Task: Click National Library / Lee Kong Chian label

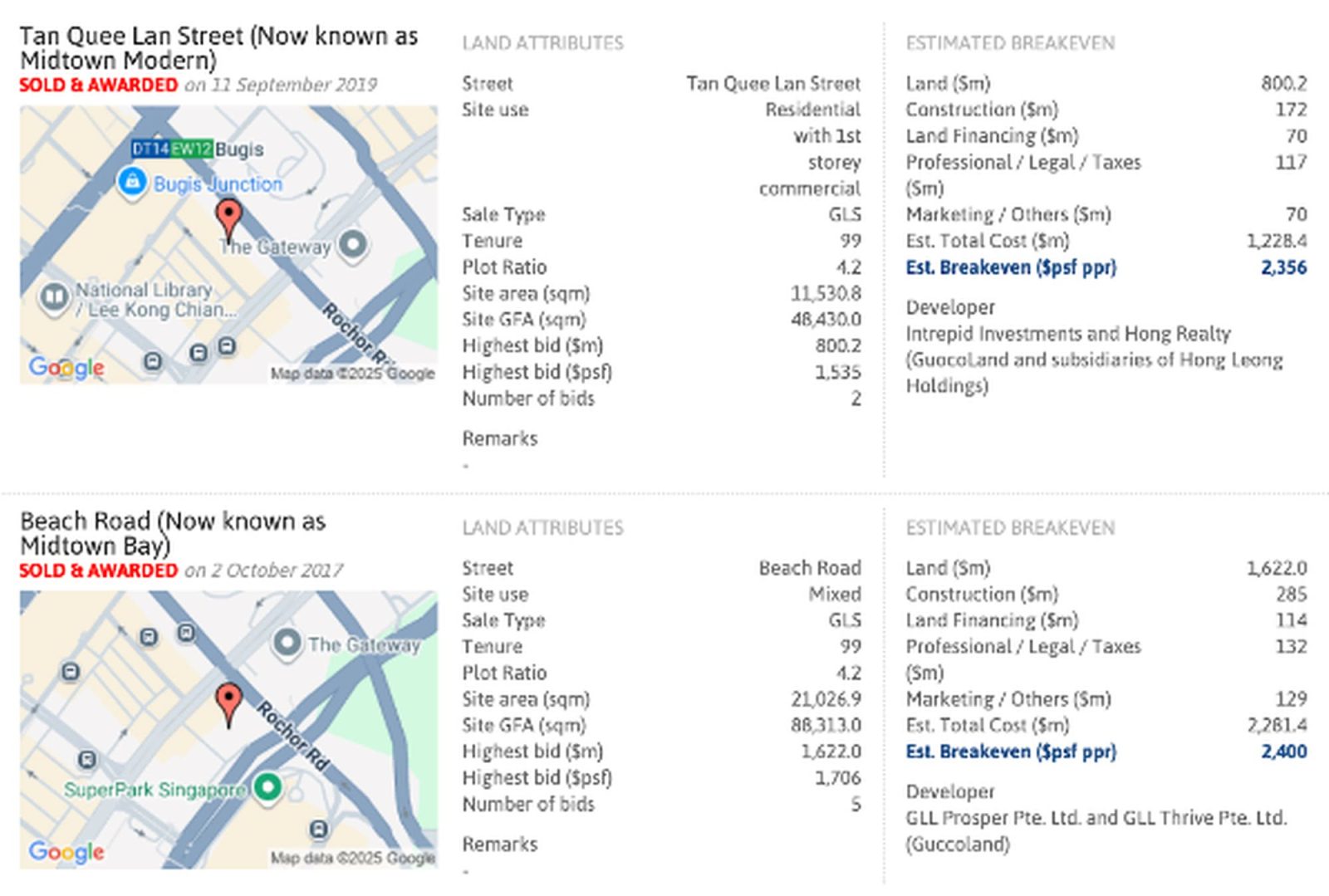Action: click(x=155, y=300)
